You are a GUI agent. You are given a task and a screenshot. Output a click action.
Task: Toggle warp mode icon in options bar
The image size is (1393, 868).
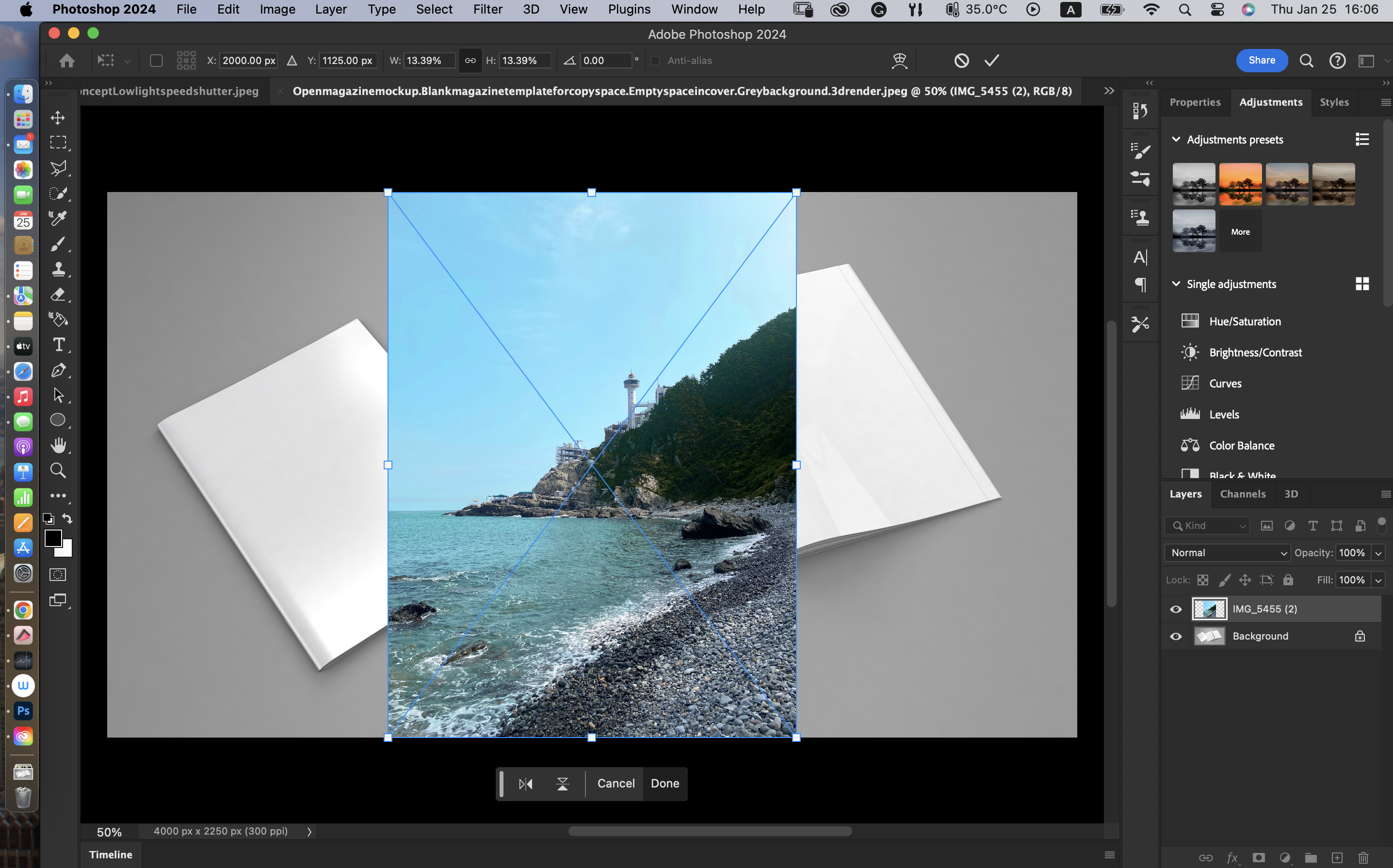[x=899, y=60]
